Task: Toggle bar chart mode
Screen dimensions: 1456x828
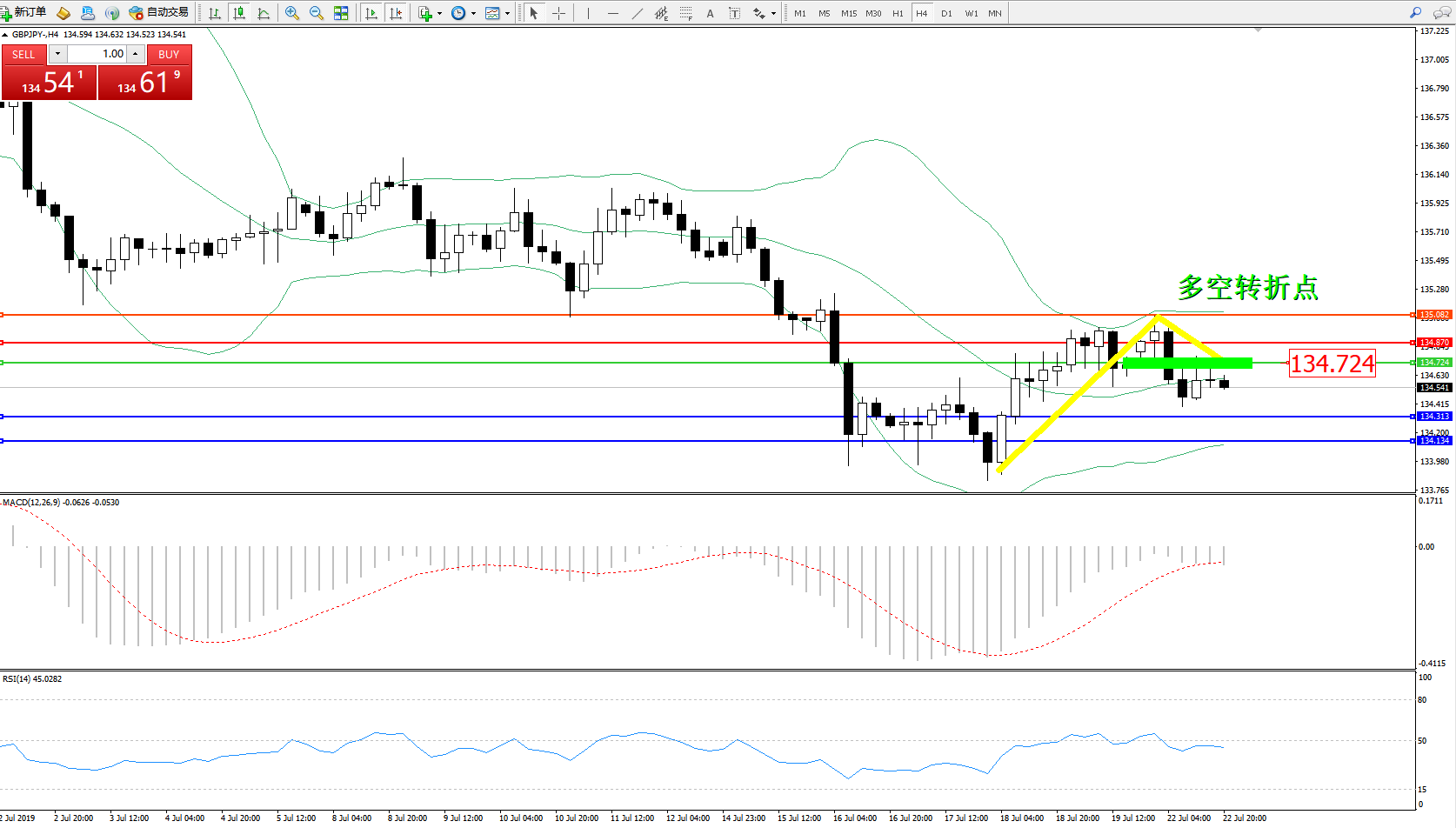Action: (215, 13)
